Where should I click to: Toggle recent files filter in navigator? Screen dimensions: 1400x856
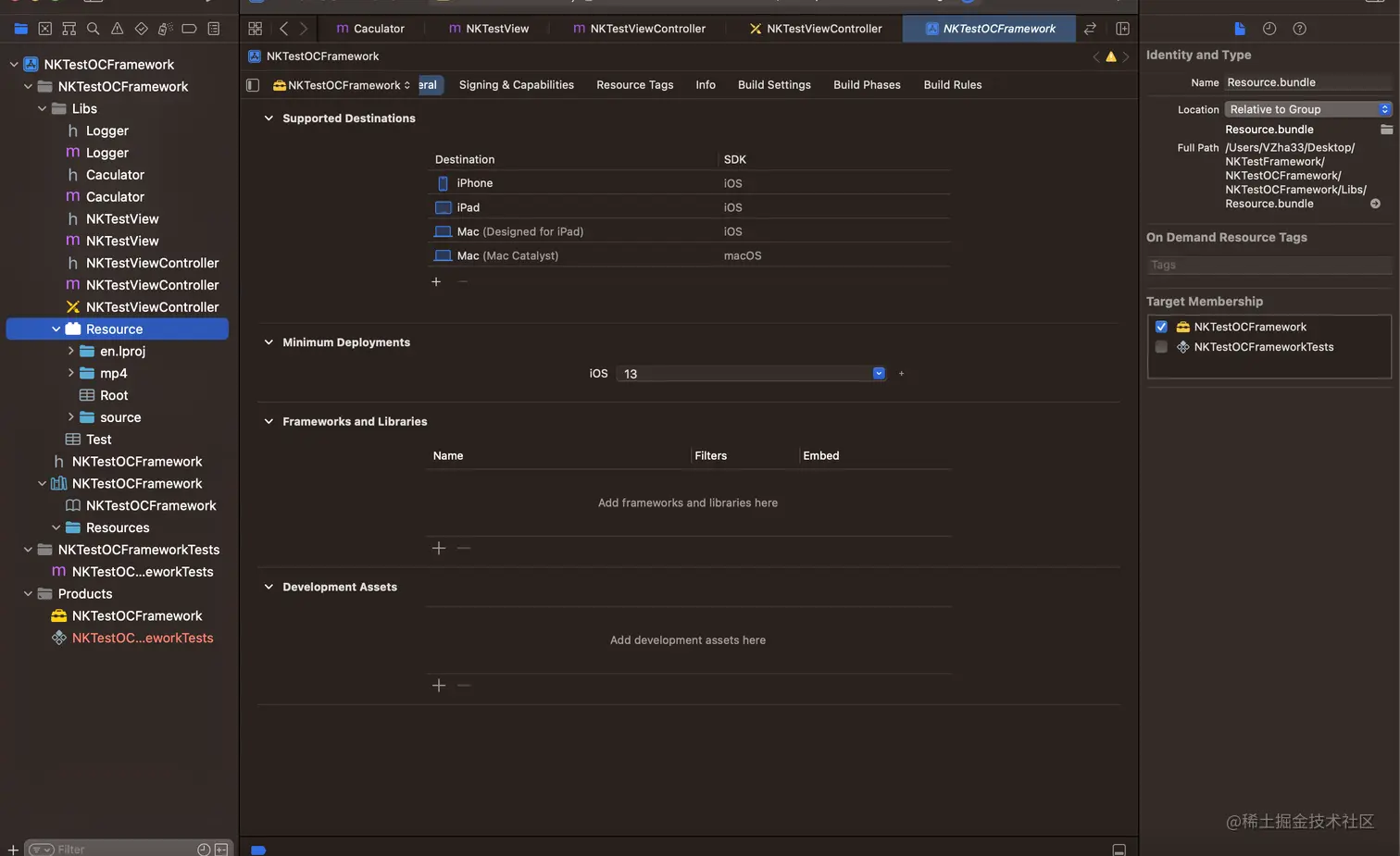[x=204, y=849]
